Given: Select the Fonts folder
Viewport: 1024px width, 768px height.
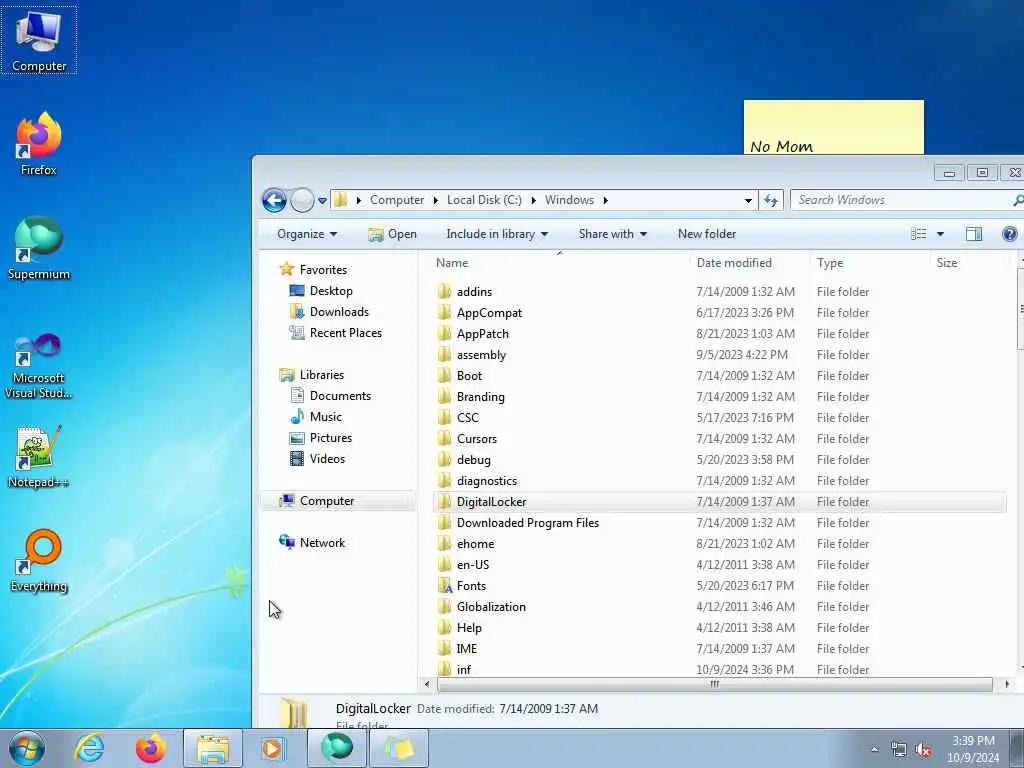Looking at the screenshot, I should coord(718,585).
